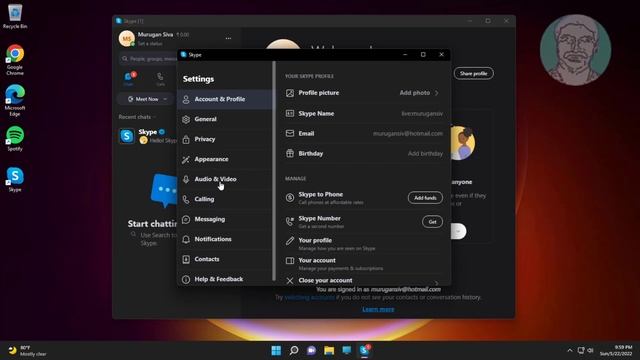Click Add funds button
This screenshot has width=640, height=360.
[425, 198]
